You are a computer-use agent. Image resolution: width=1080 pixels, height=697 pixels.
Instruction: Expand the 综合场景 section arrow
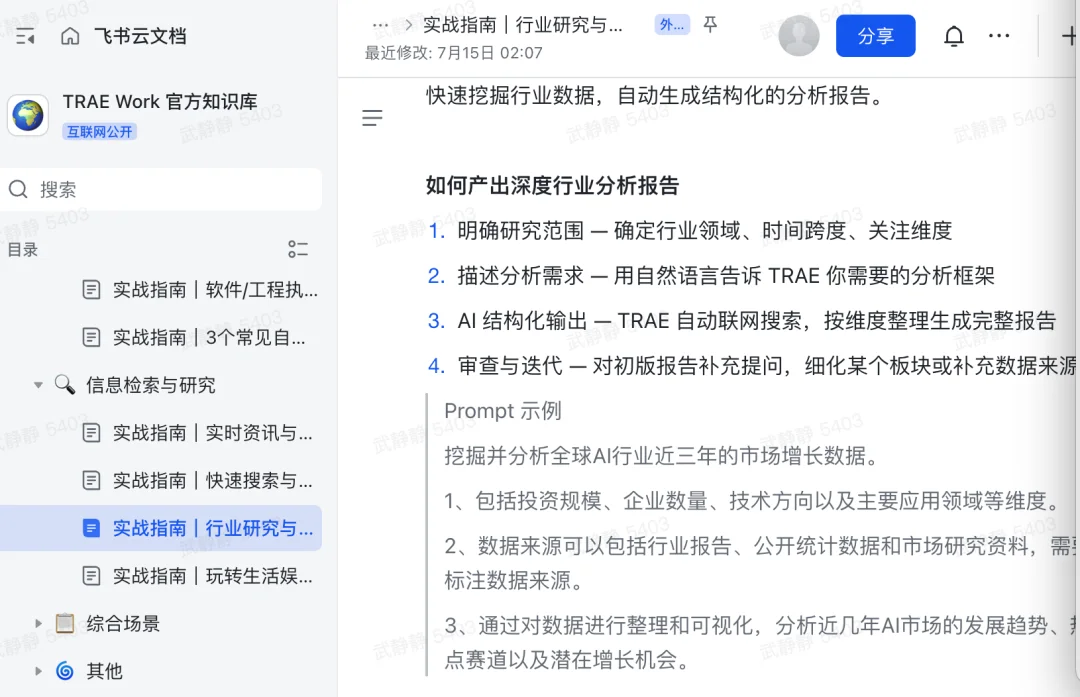coord(39,623)
